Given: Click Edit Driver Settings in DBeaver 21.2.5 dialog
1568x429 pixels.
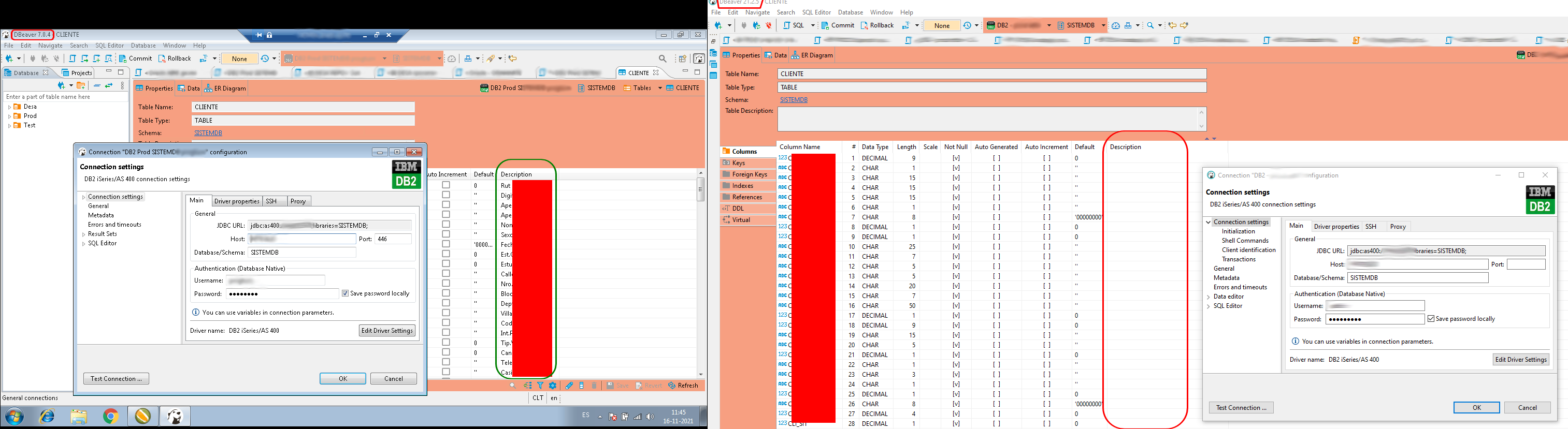Looking at the screenshot, I should pyautogui.click(x=1521, y=359).
